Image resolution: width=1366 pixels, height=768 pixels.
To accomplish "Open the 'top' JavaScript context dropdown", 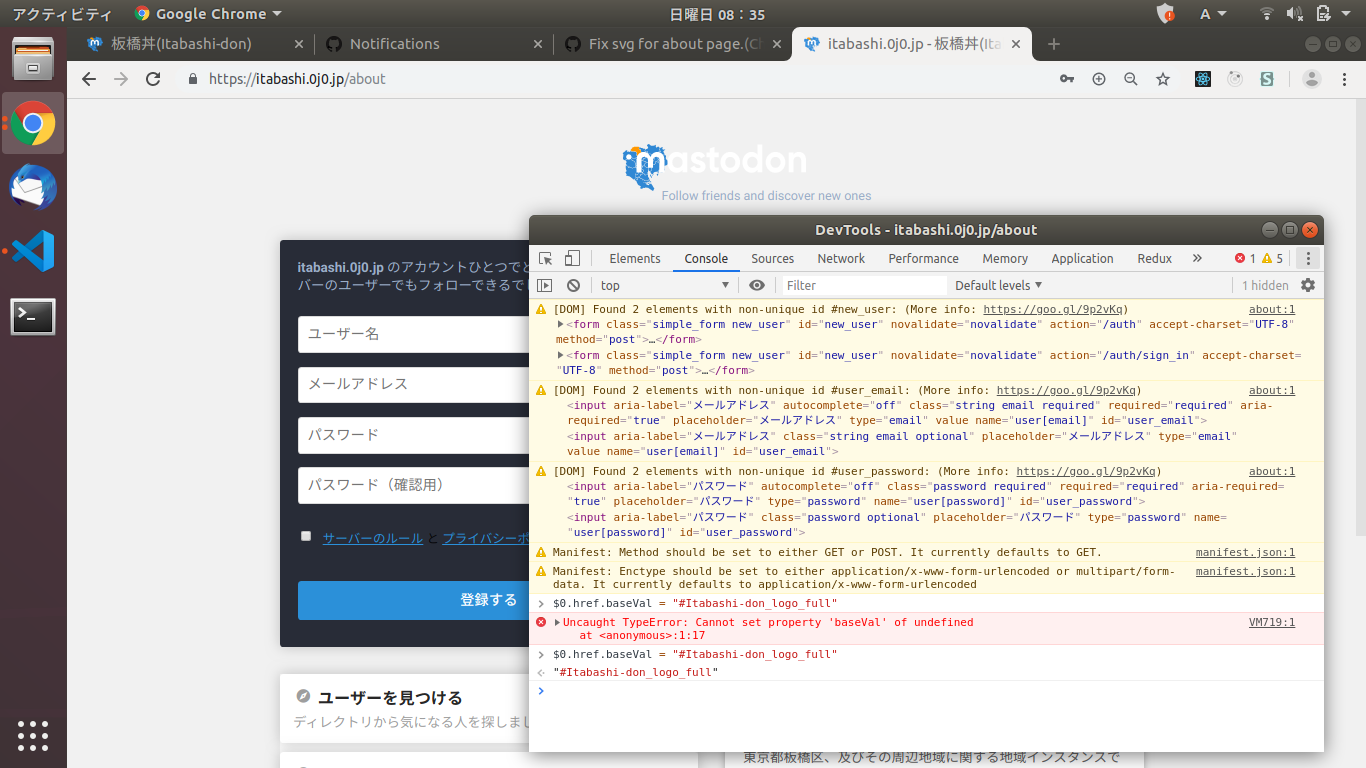I will [664, 285].
